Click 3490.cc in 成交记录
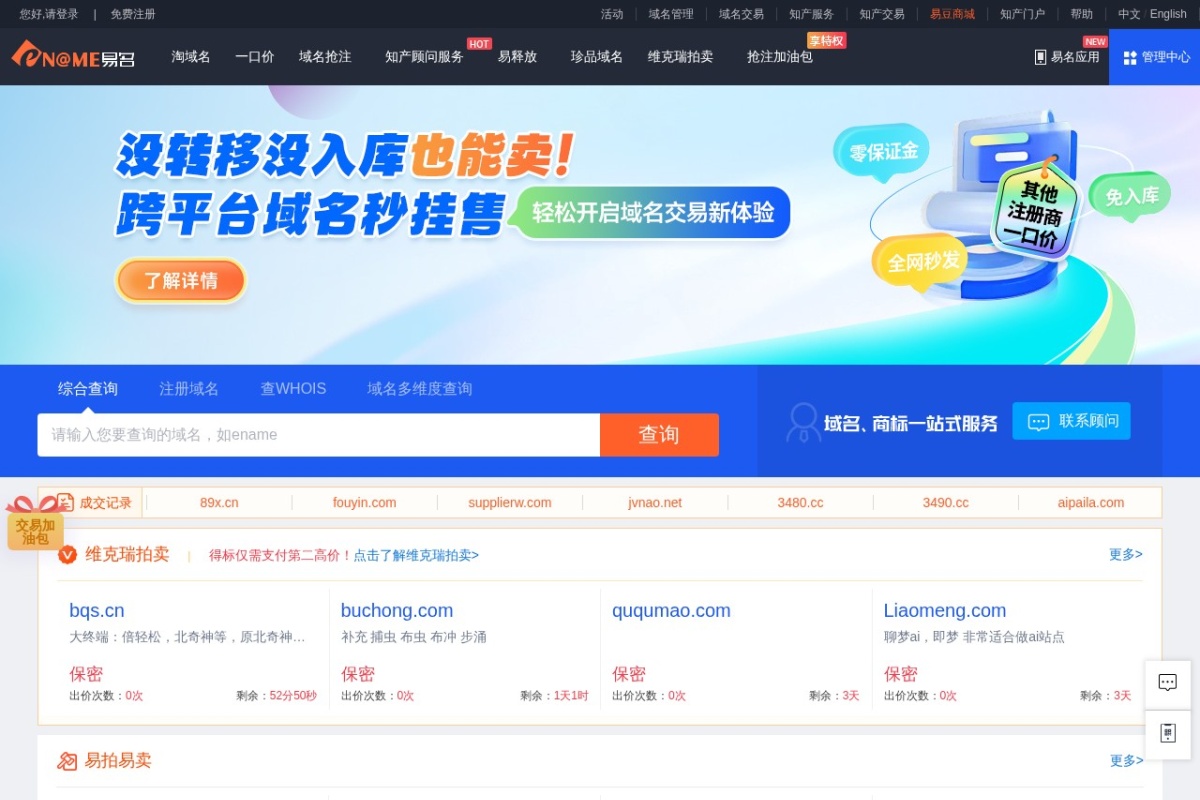1200x800 pixels. coord(946,503)
